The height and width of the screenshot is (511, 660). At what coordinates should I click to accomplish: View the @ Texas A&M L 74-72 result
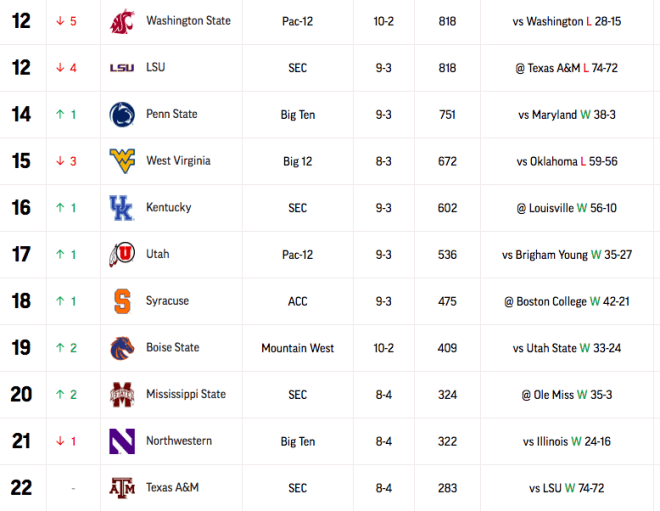[567, 68]
